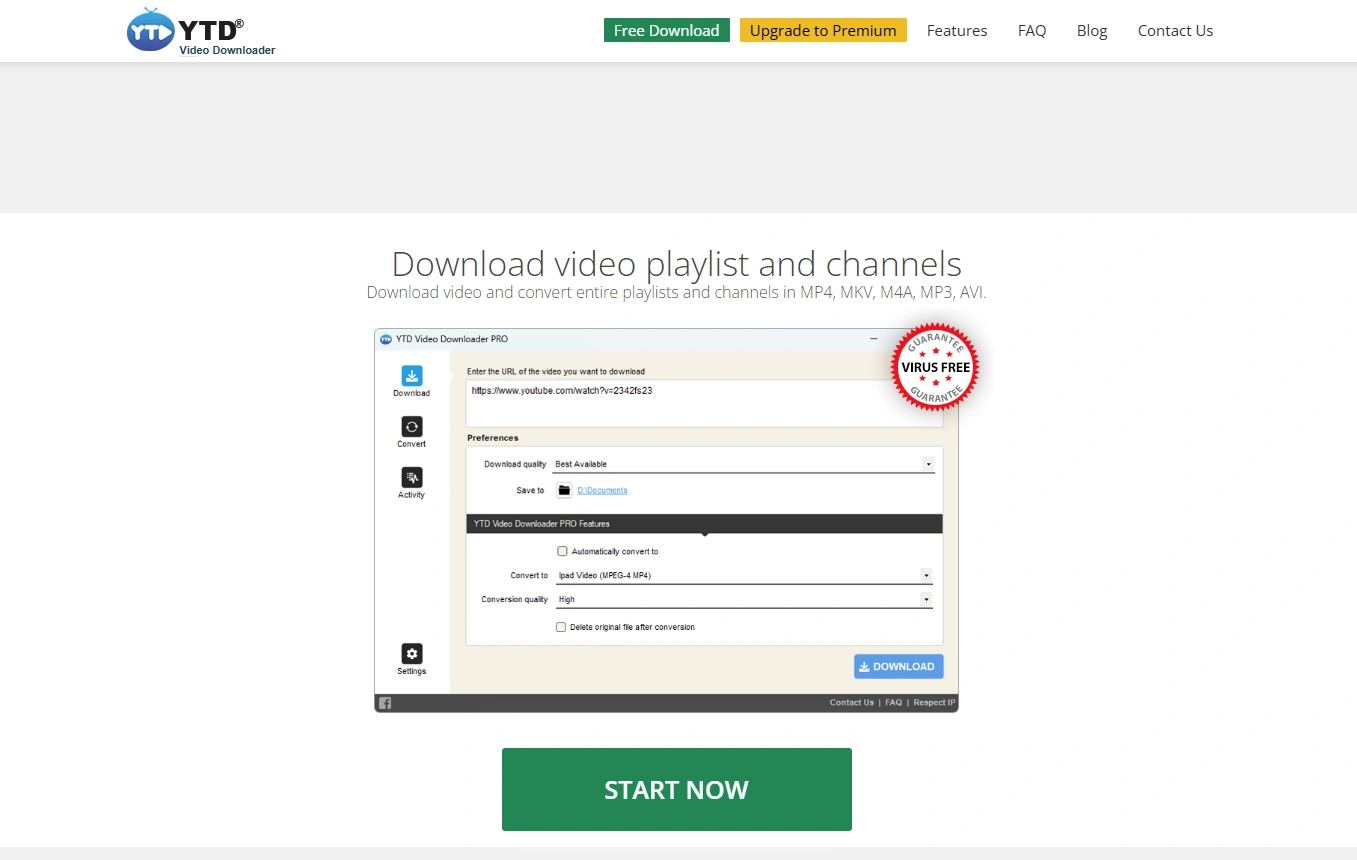Viewport: 1357px width, 860px height.
Task: Select the Download sidebar icon
Action: [x=412, y=376]
